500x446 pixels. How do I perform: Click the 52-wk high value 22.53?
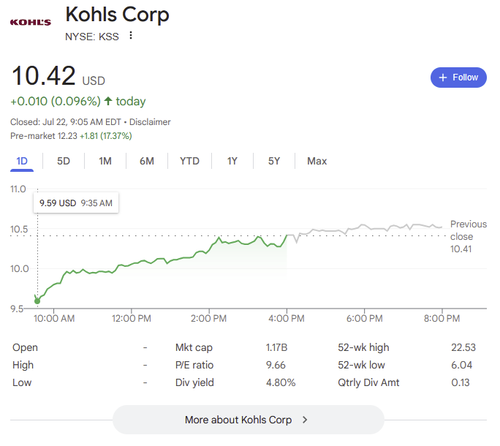tap(463, 348)
